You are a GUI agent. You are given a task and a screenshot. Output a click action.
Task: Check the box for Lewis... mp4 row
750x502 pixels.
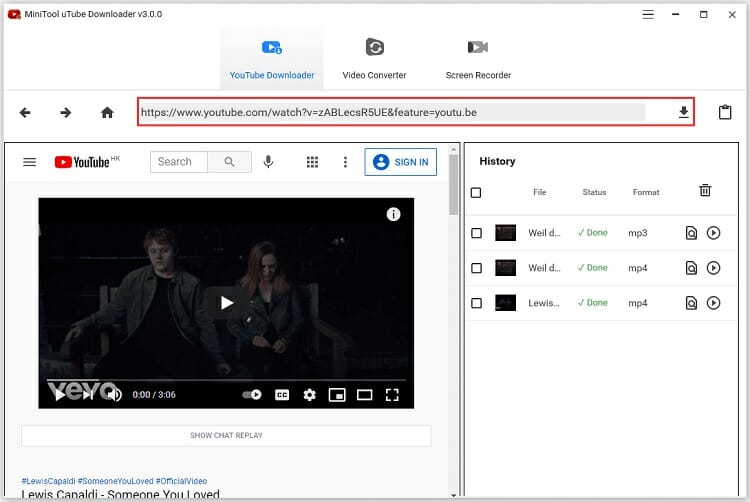tap(476, 303)
